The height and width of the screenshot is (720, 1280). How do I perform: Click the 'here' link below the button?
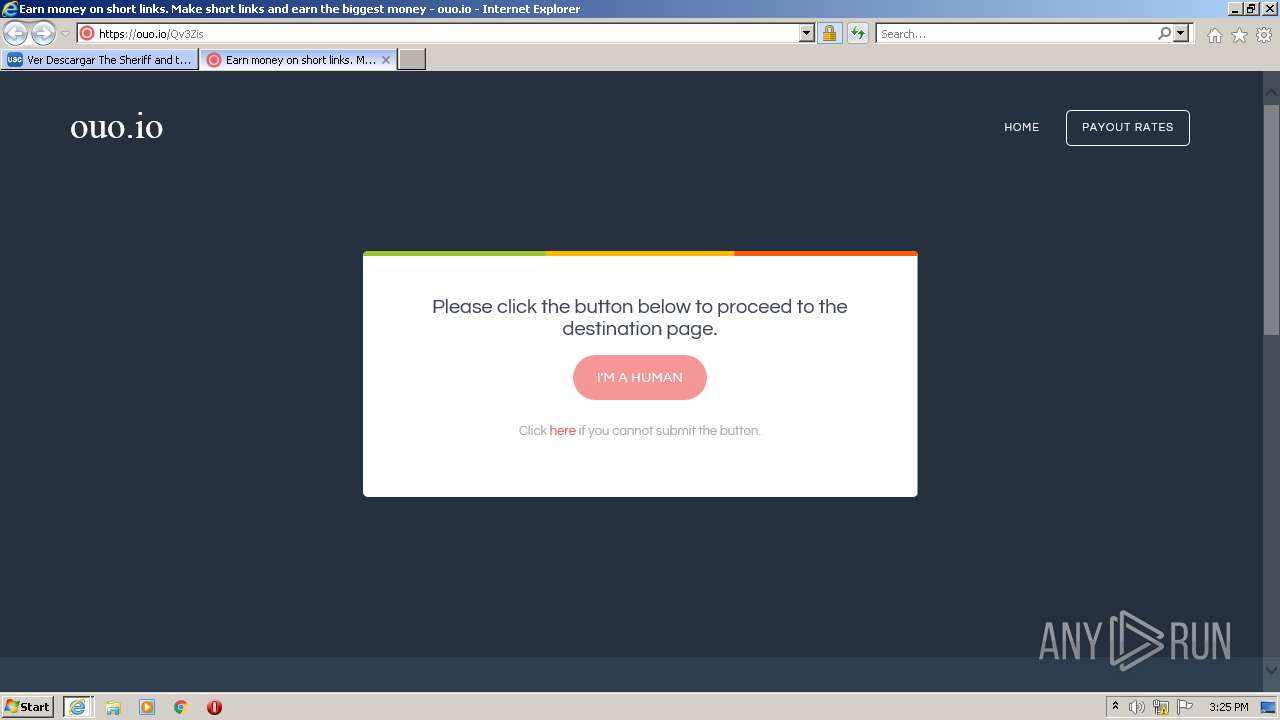point(562,431)
